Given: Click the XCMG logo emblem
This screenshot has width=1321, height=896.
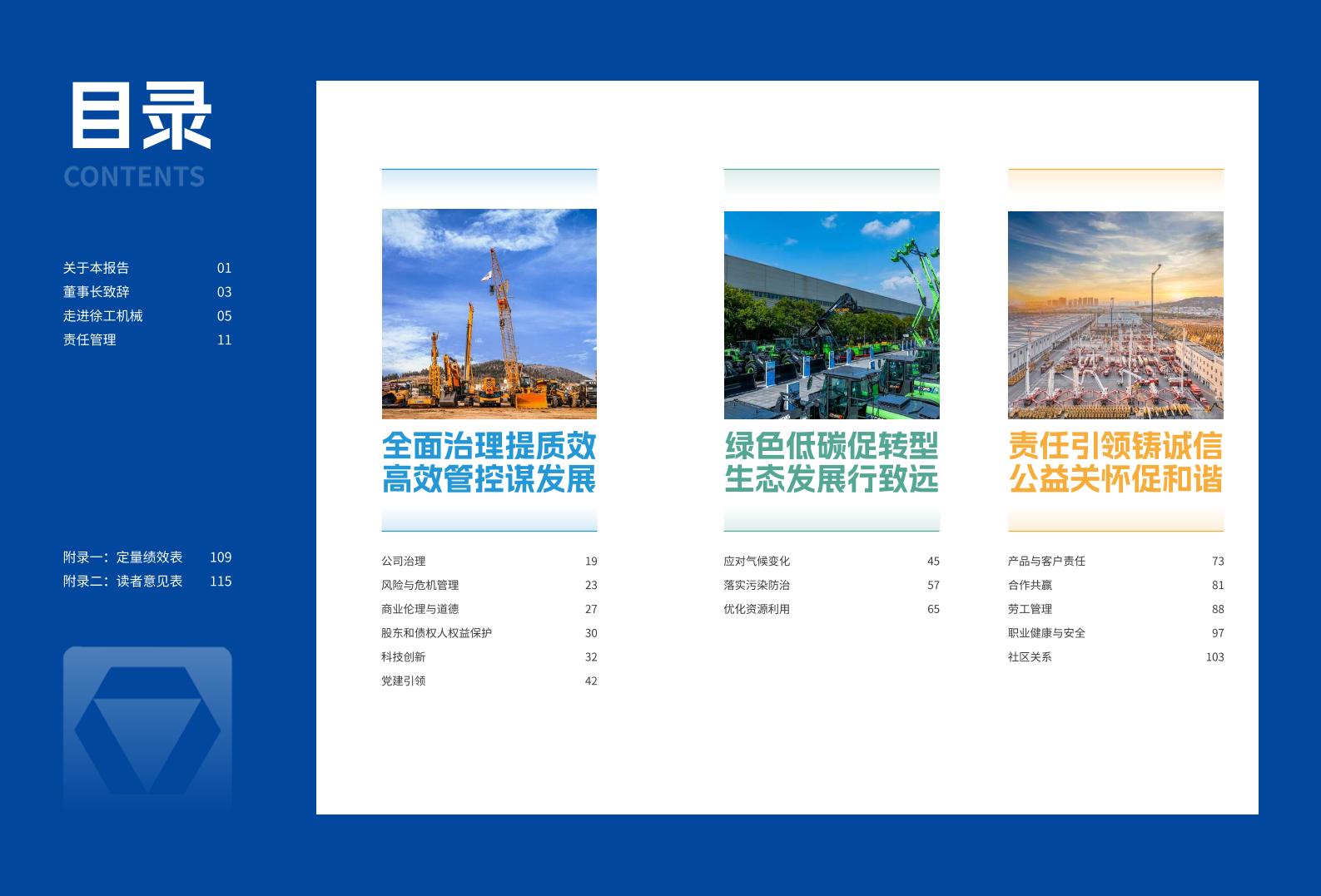Looking at the screenshot, I should pyautogui.click(x=147, y=729).
